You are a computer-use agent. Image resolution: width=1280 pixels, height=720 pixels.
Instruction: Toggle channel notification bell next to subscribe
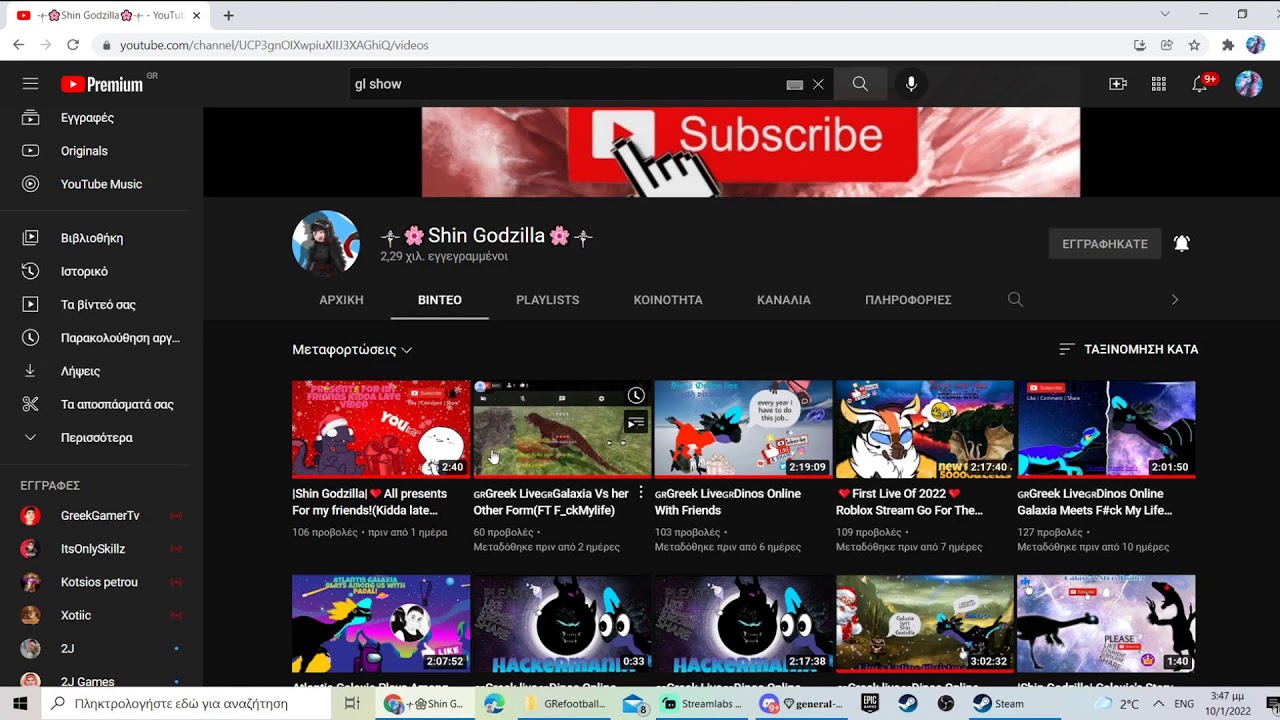coord(1181,243)
